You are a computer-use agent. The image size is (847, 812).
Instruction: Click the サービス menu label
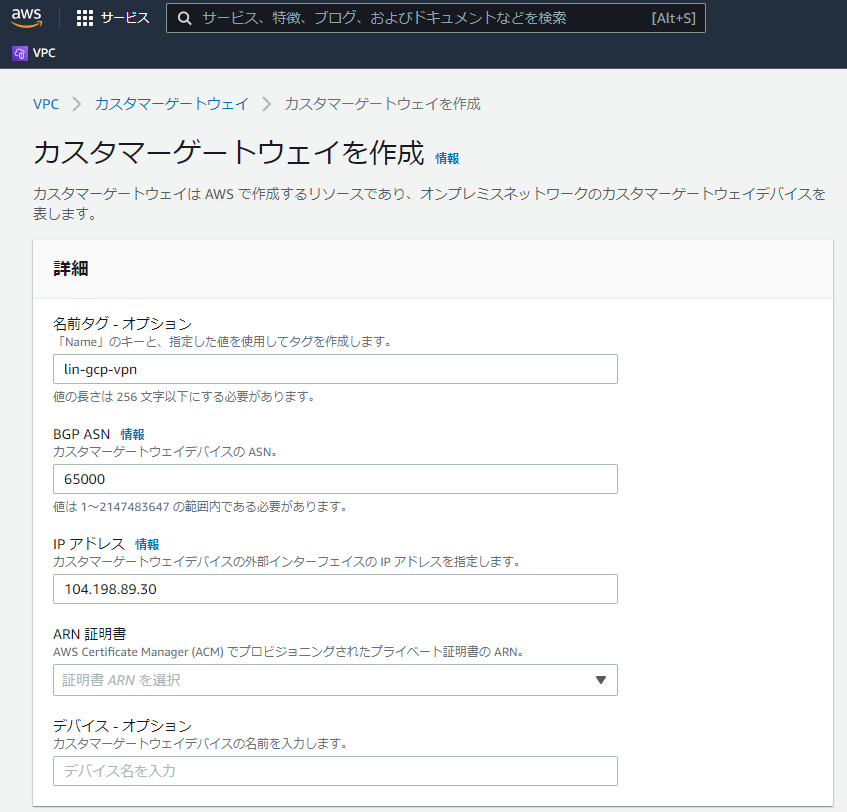pos(125,18)
